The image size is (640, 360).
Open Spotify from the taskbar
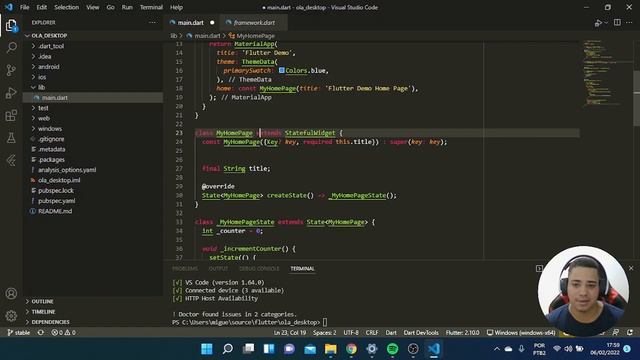392,349
